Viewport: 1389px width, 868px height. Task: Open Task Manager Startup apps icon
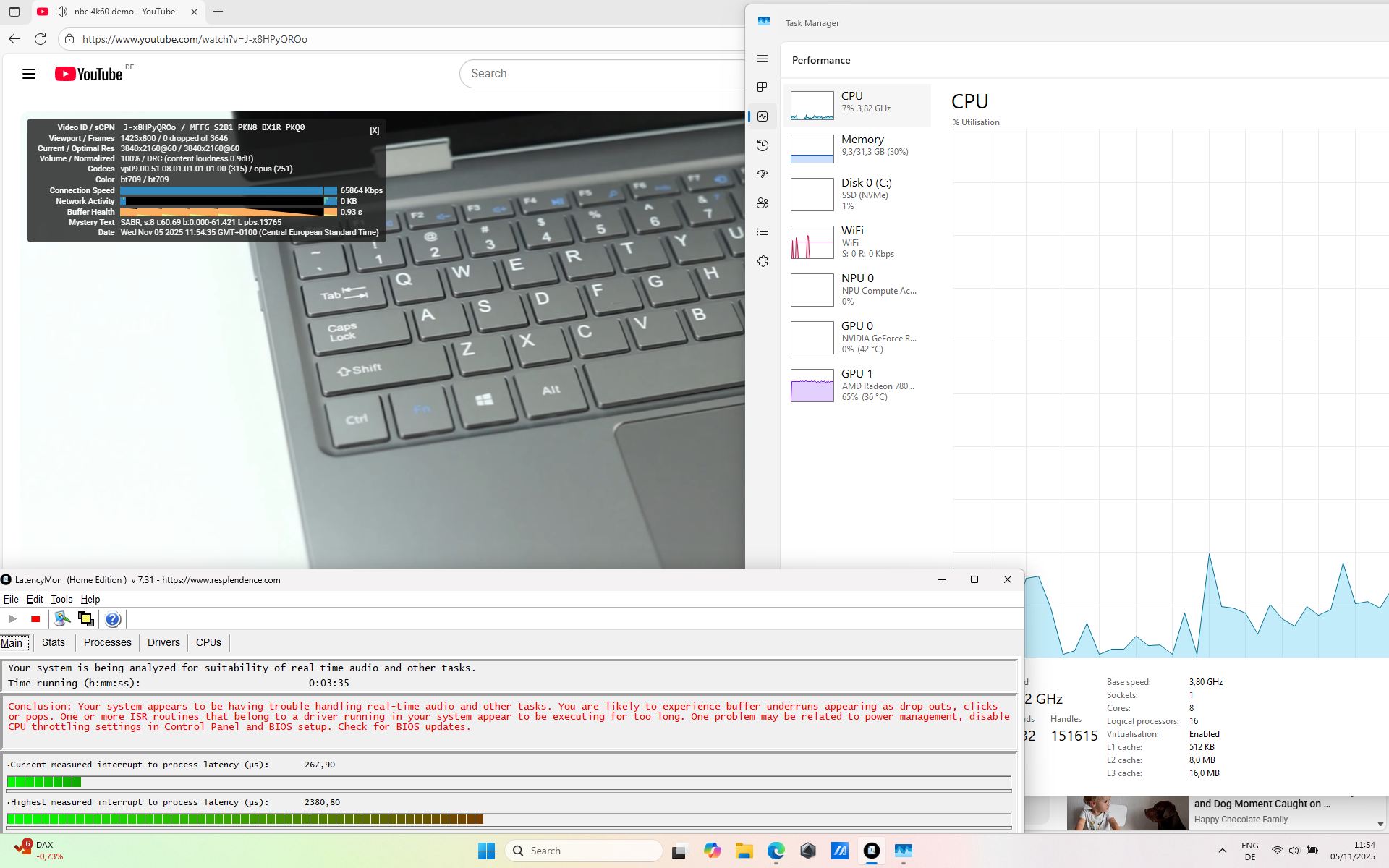tap(763, 174)
